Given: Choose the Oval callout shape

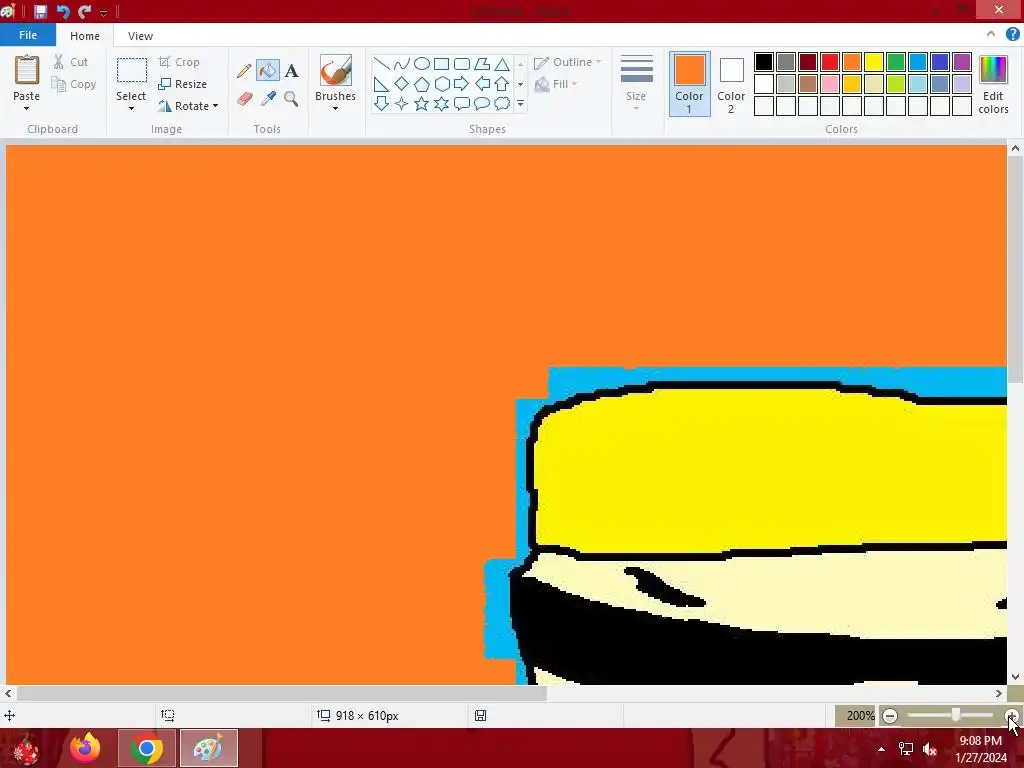Looking at the screenshot, I should (x=482, y=103).
